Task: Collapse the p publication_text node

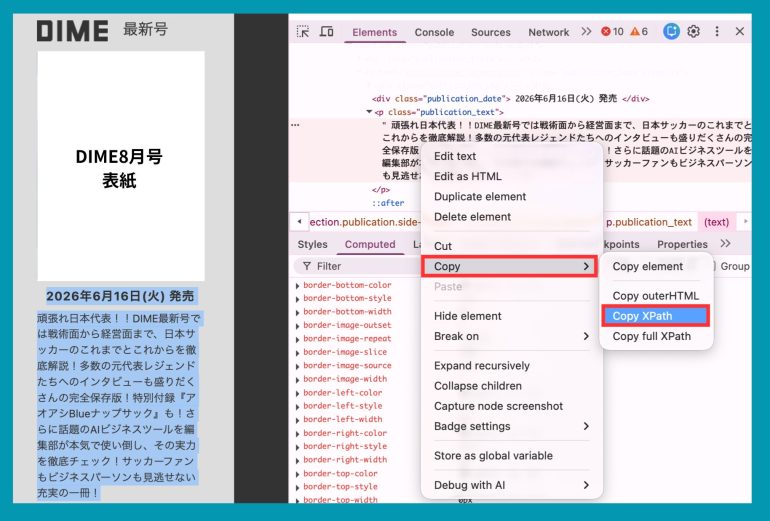Action: coord(369,112)
